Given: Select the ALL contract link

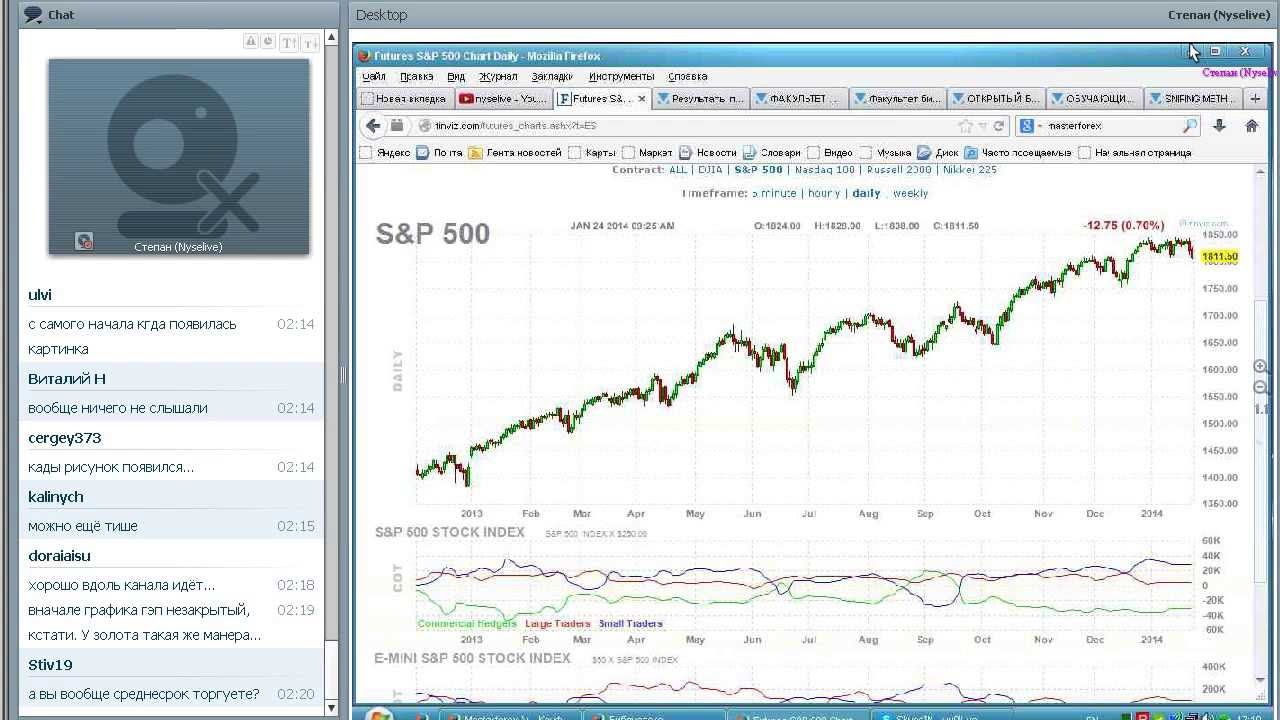Looking at the screenshot, I should click(677, 170).
